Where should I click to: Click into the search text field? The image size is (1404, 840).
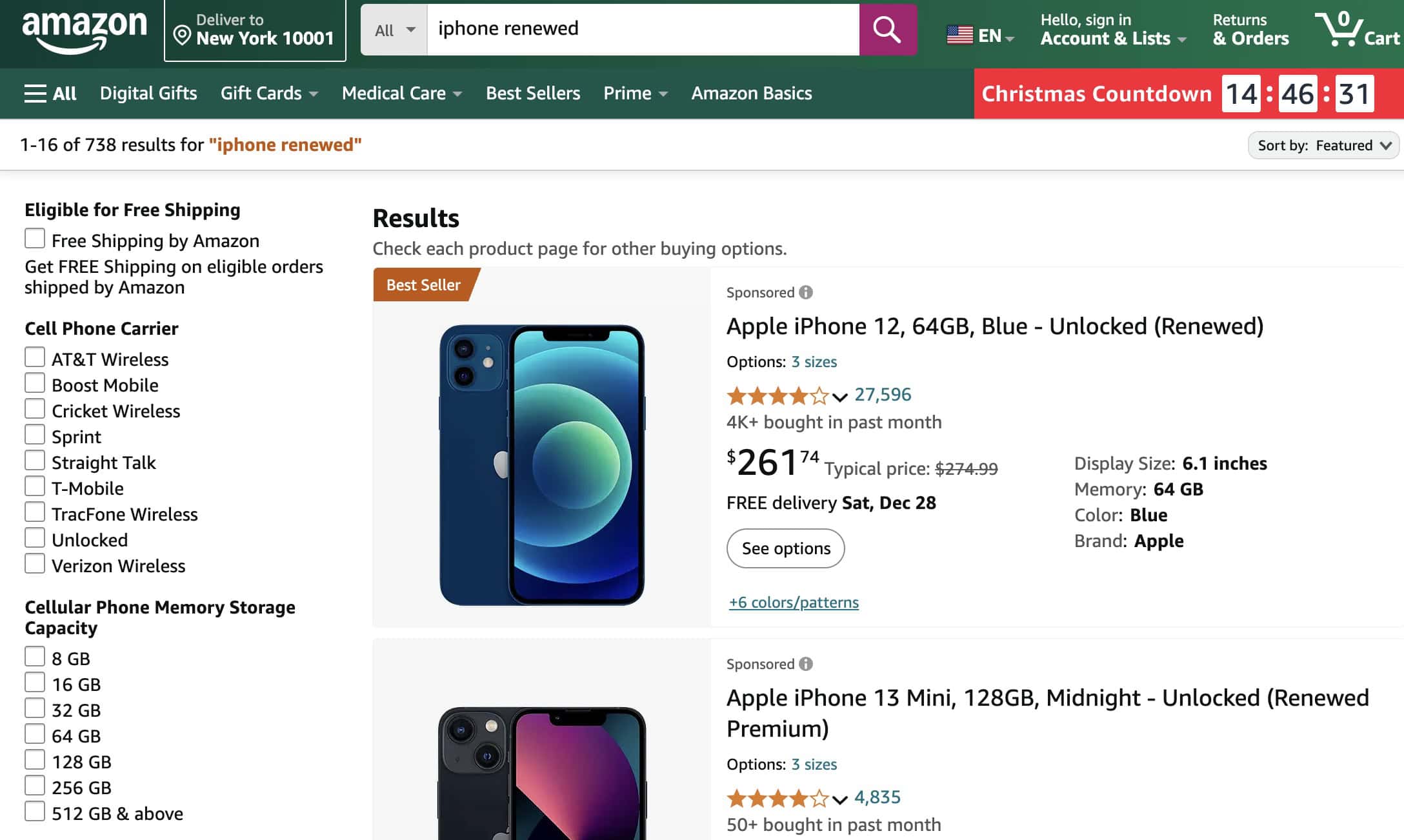click(x=642, y=30)
